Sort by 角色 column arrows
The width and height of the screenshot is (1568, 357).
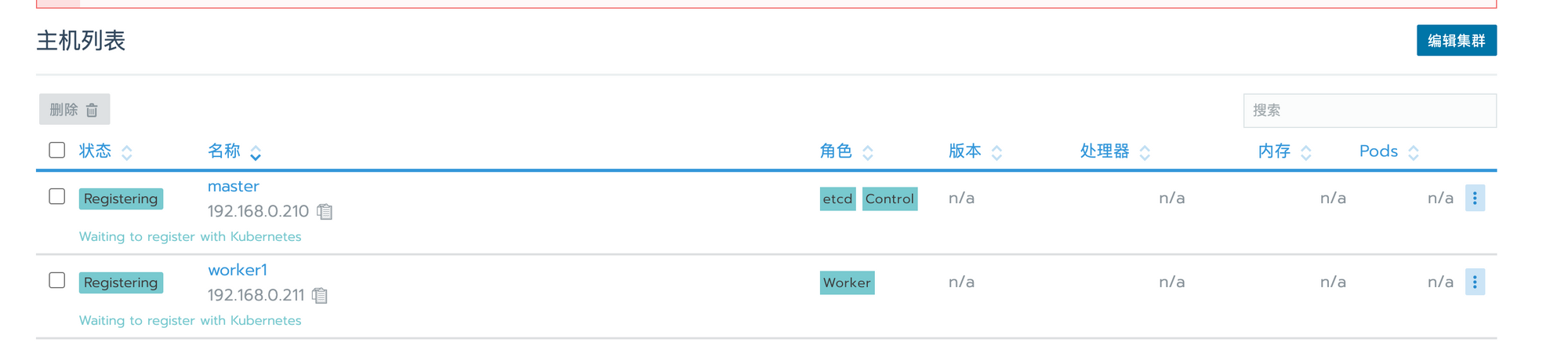867,152
